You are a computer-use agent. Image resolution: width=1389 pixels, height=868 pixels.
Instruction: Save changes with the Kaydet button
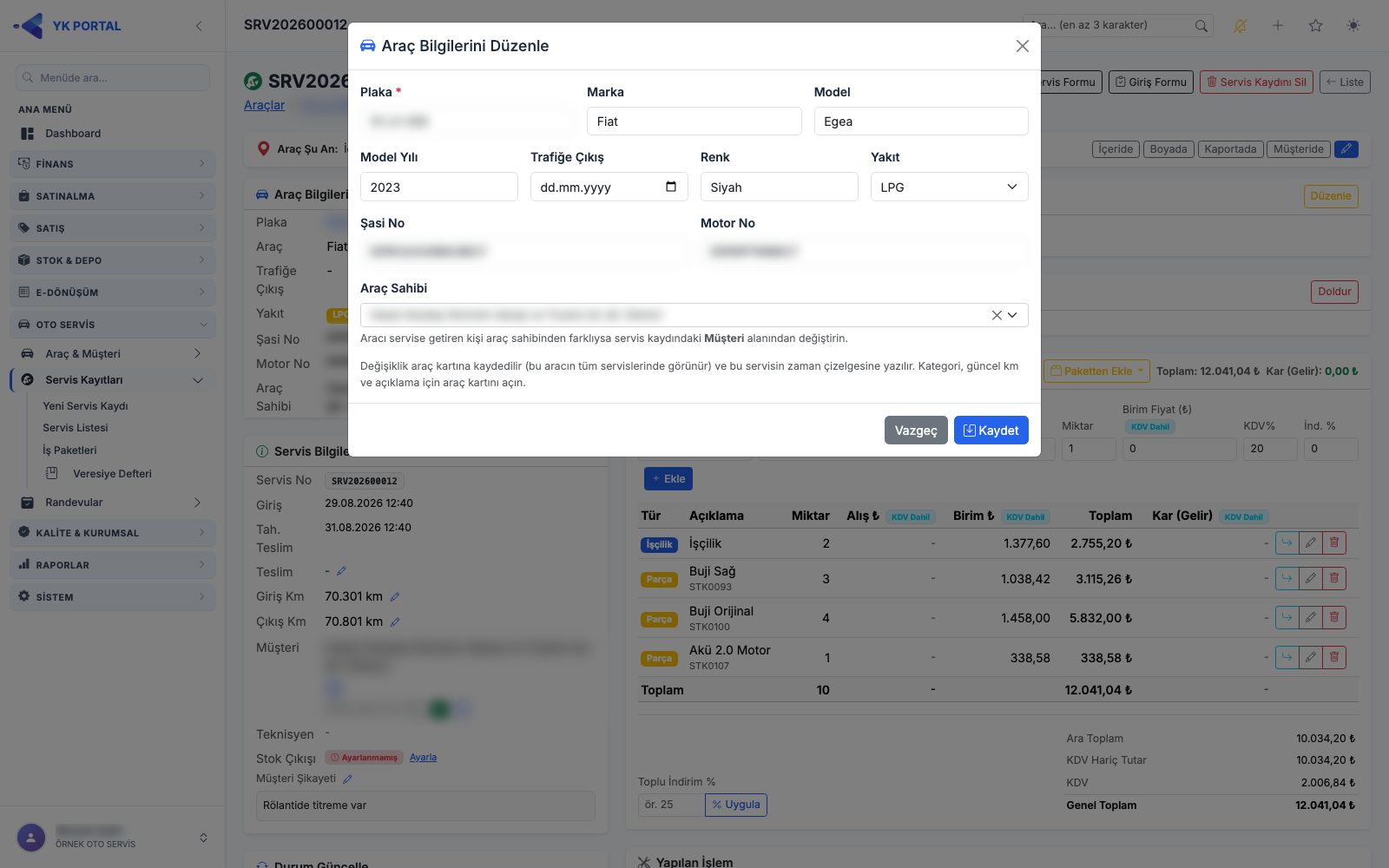[991, 431]
